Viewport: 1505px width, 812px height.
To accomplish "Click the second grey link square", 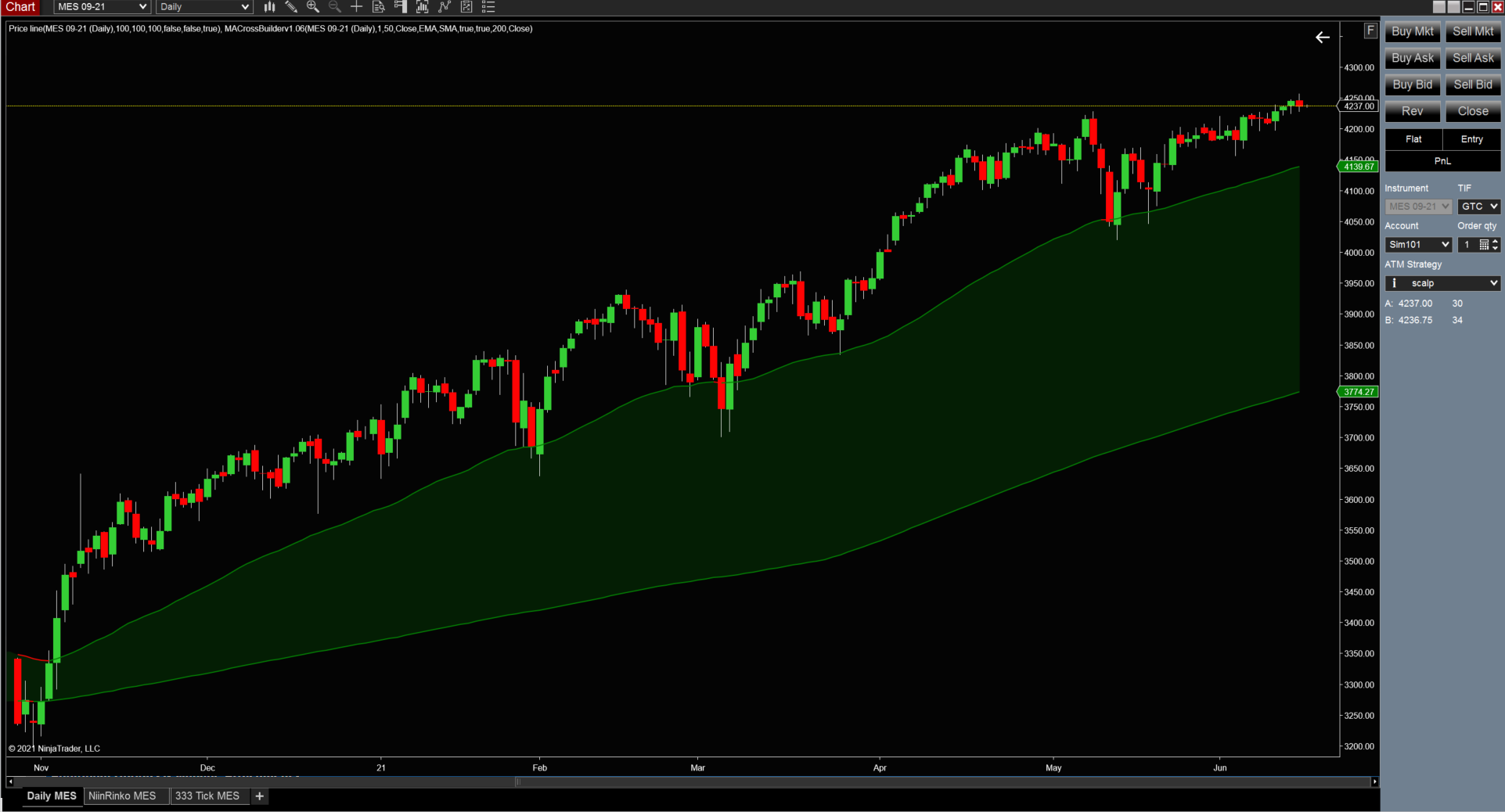I will click(1454, 7).
